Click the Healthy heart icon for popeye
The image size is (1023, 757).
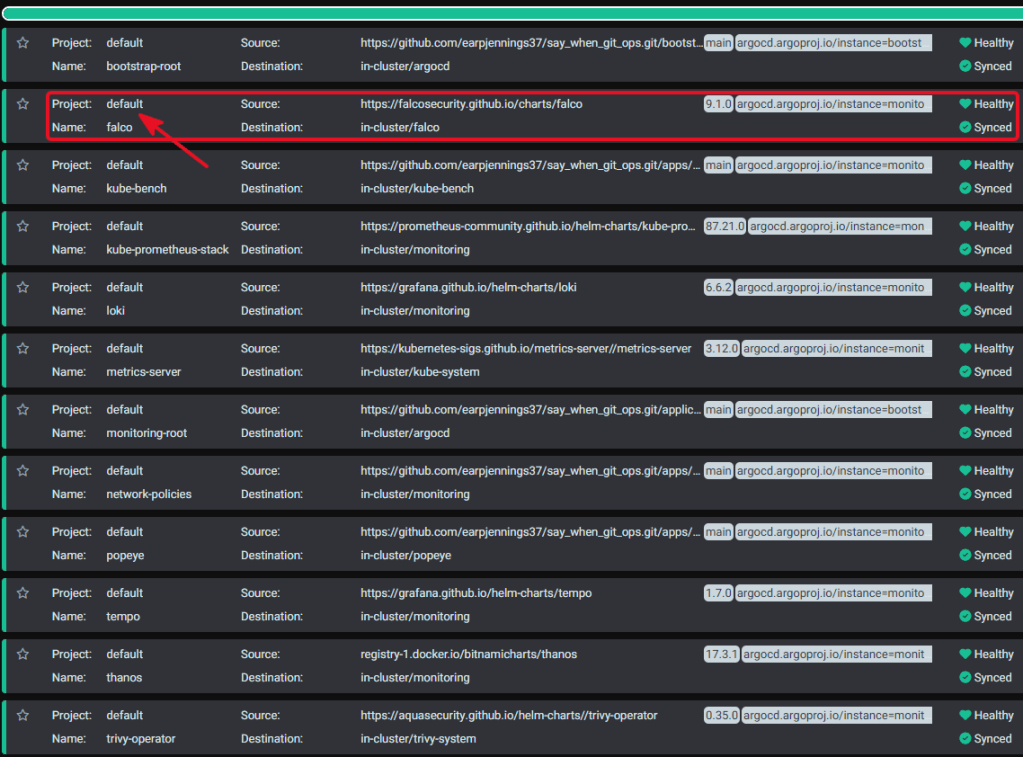pyautogui.click(x=965, y=532)
